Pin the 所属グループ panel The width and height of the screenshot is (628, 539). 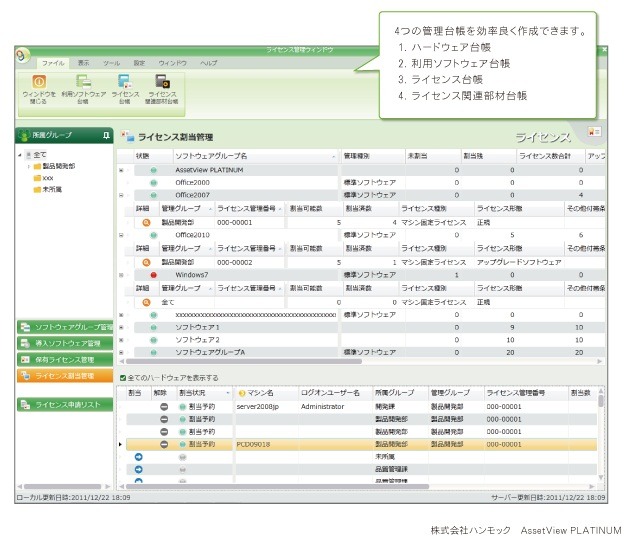[x=106, y=135]
